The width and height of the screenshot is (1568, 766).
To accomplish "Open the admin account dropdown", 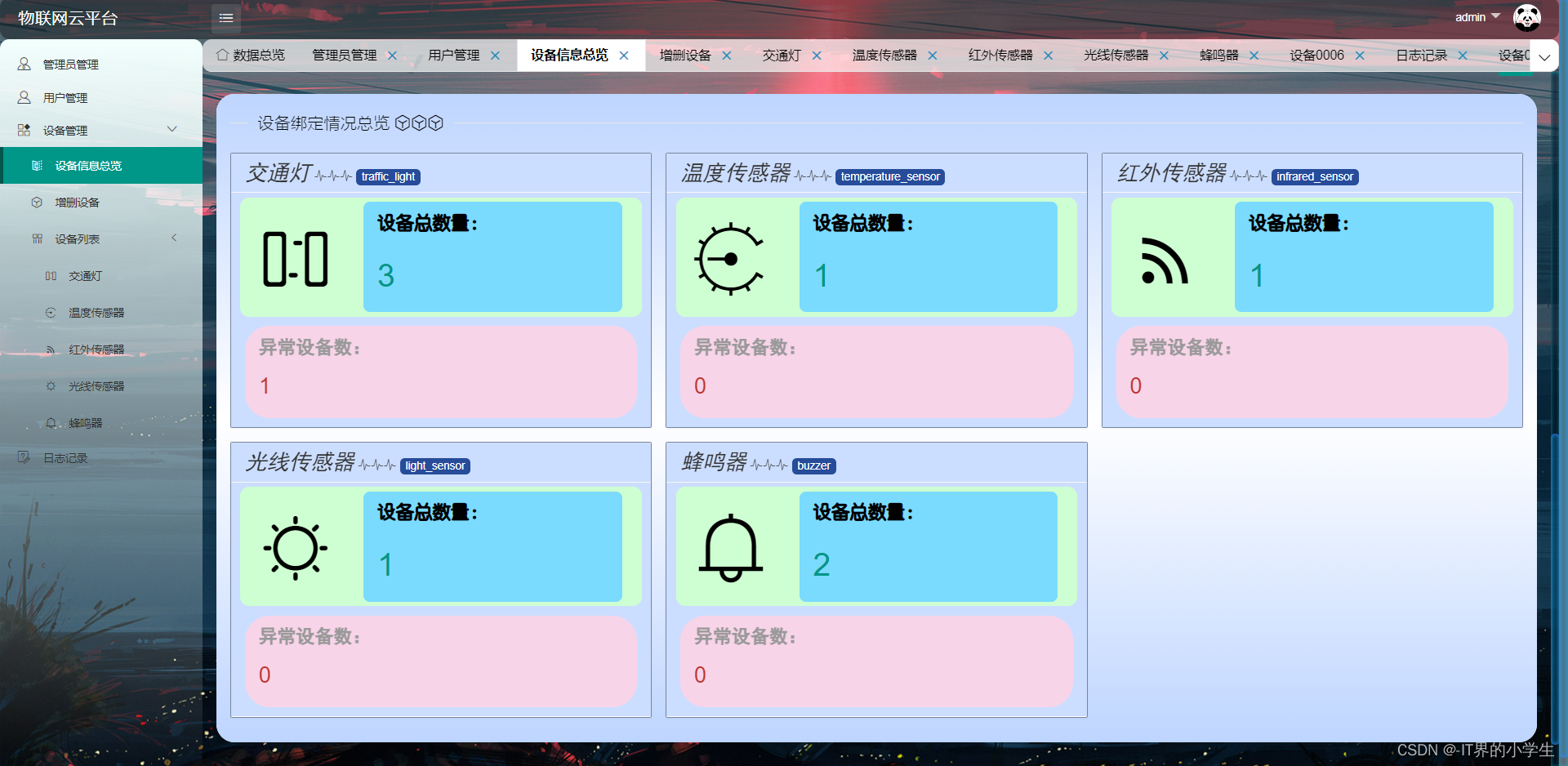I will pyautogui.click(x=1477, y=16).
